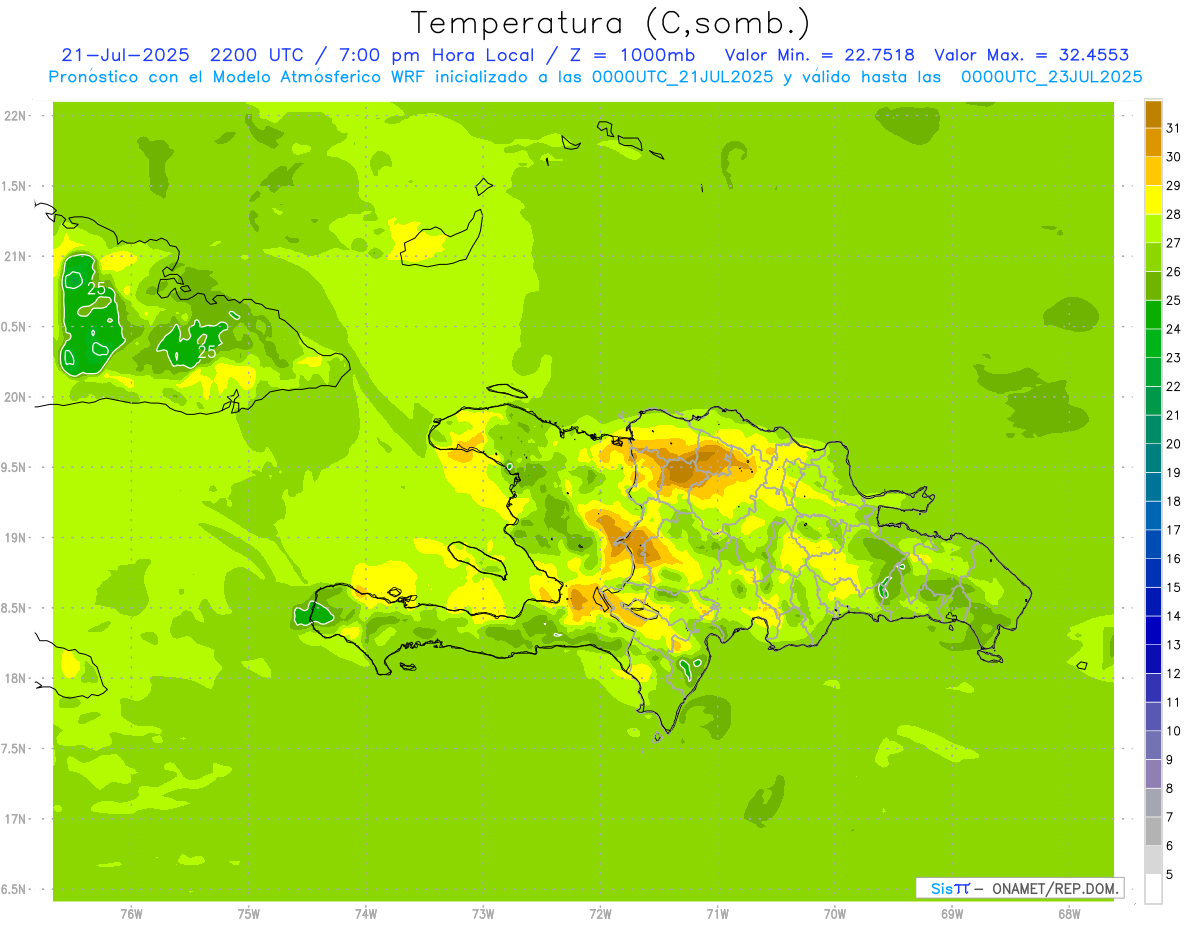Click the legend value '28'
This screenshot has width=1200, height=927.
(1174, 214)
